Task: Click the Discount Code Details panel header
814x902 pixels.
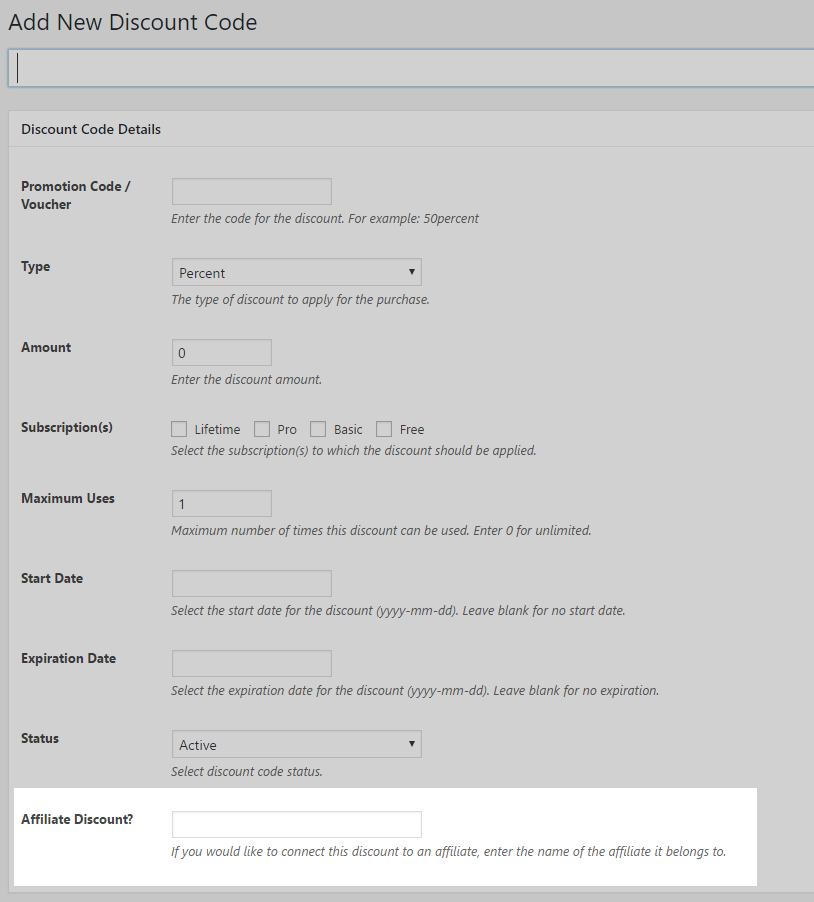Action: [411, 129]
